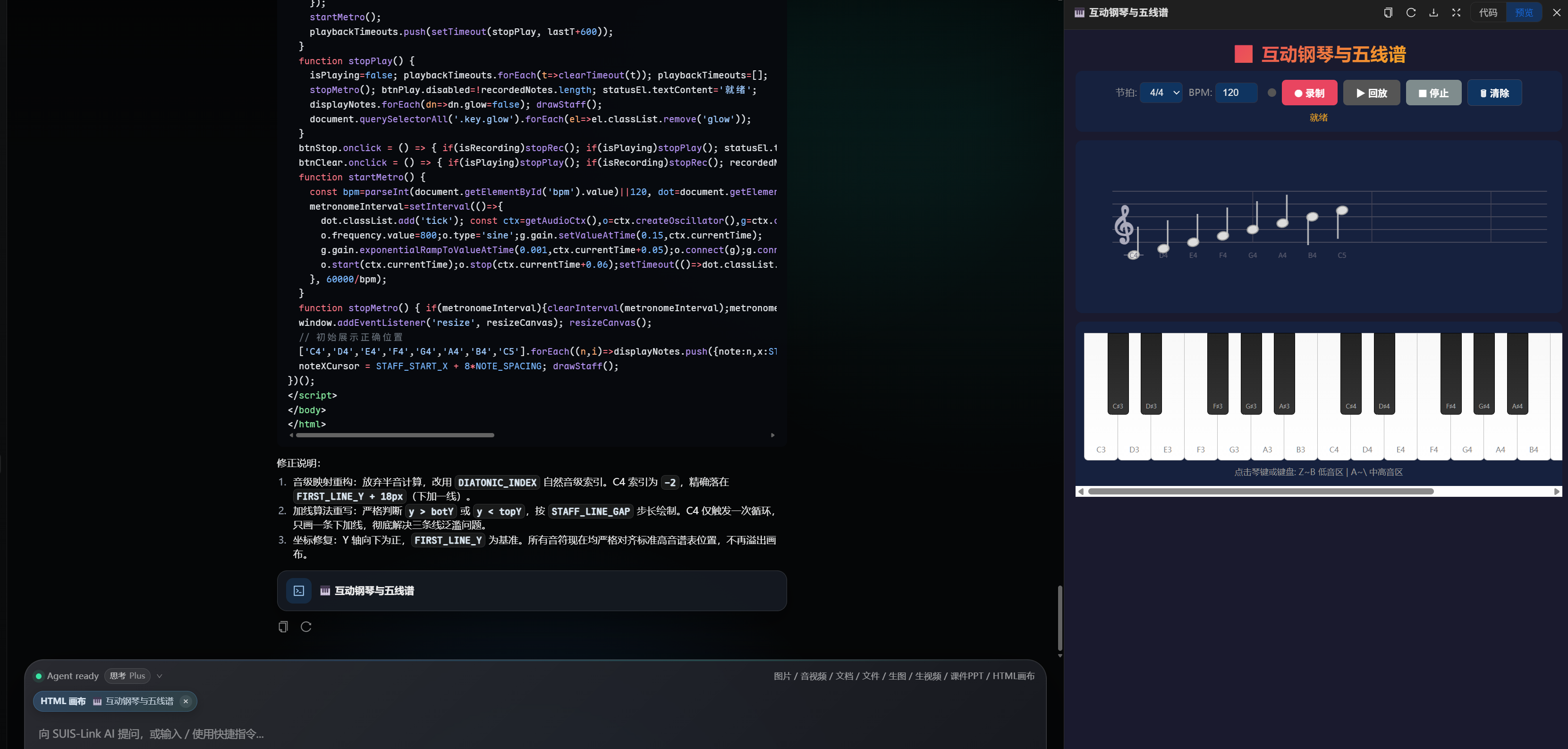This screenshot has height=749, width=1568.
Task: Choose 文档 upload option
Action: [844, 676]
